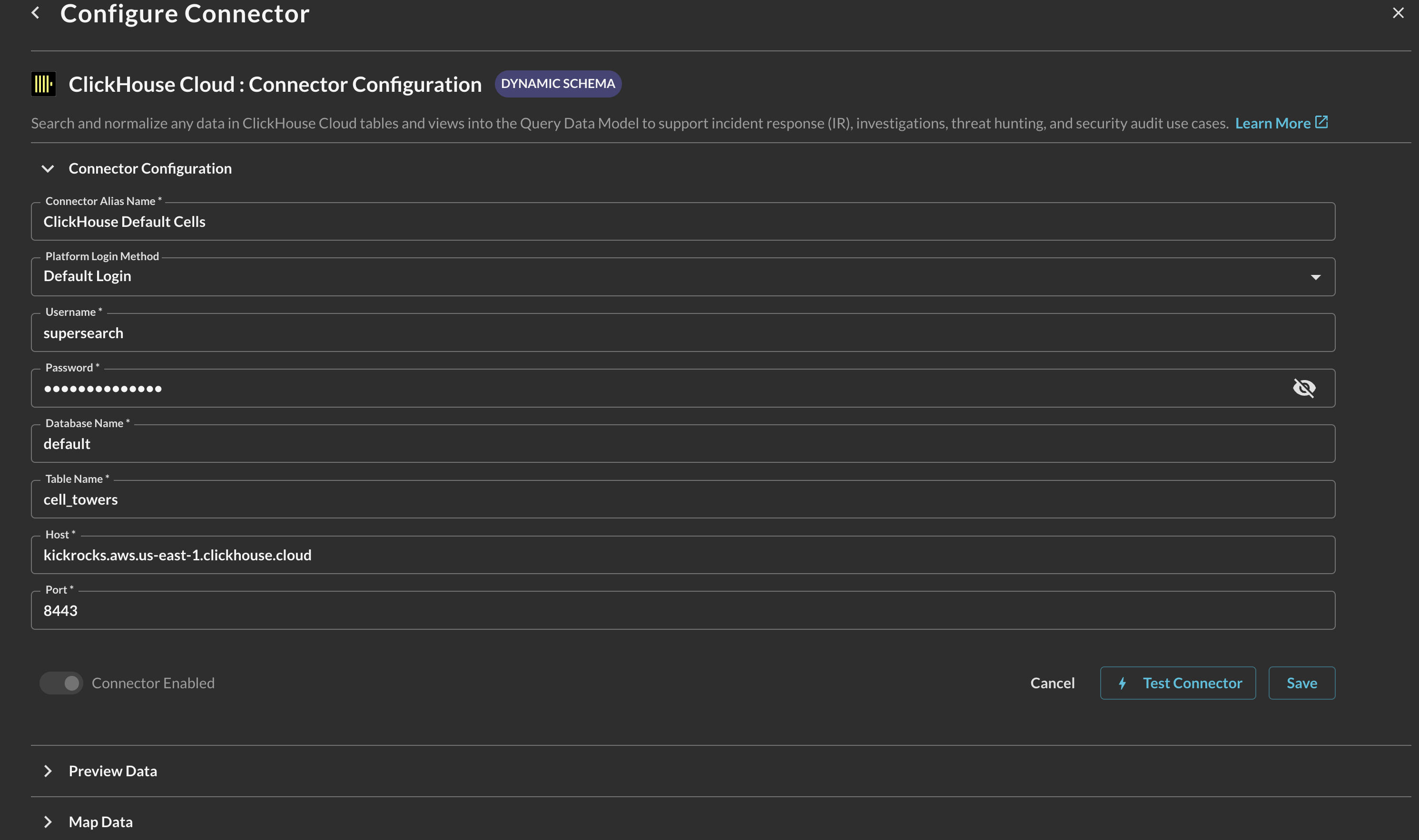The image size is (1419, 840).
Task: Expand the Preview Data section
Action: click(48, 771)
